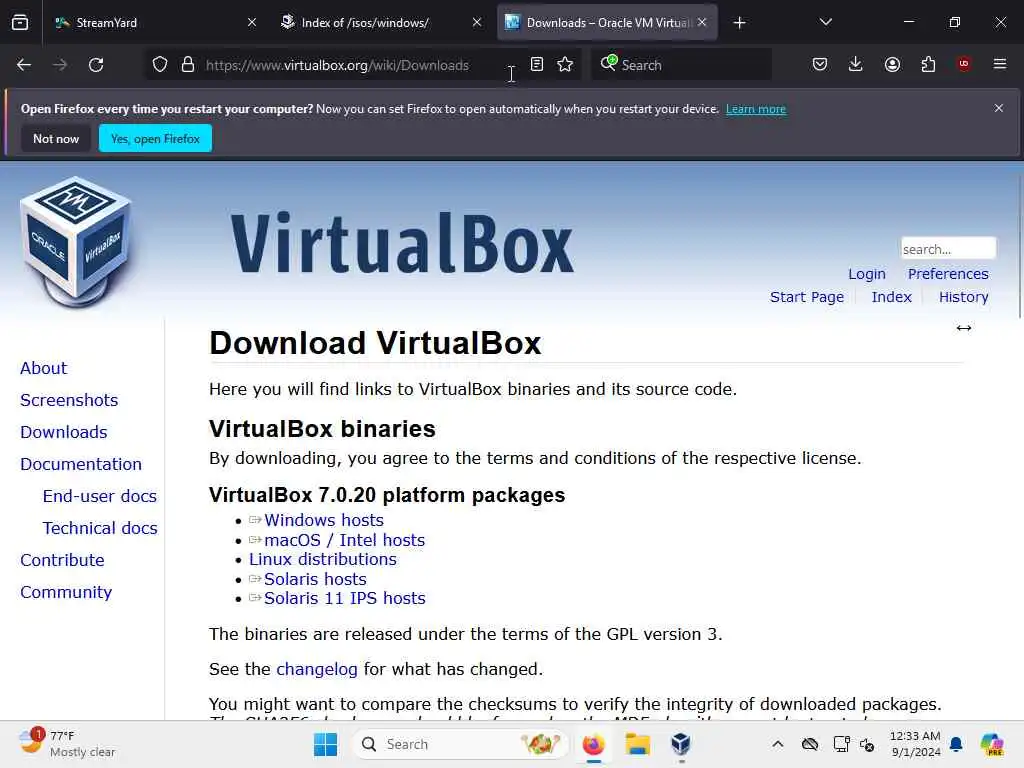Screen dimensions: 1024x768
Task: Open the weather widget showing 77°F
Action: (67, 744)
